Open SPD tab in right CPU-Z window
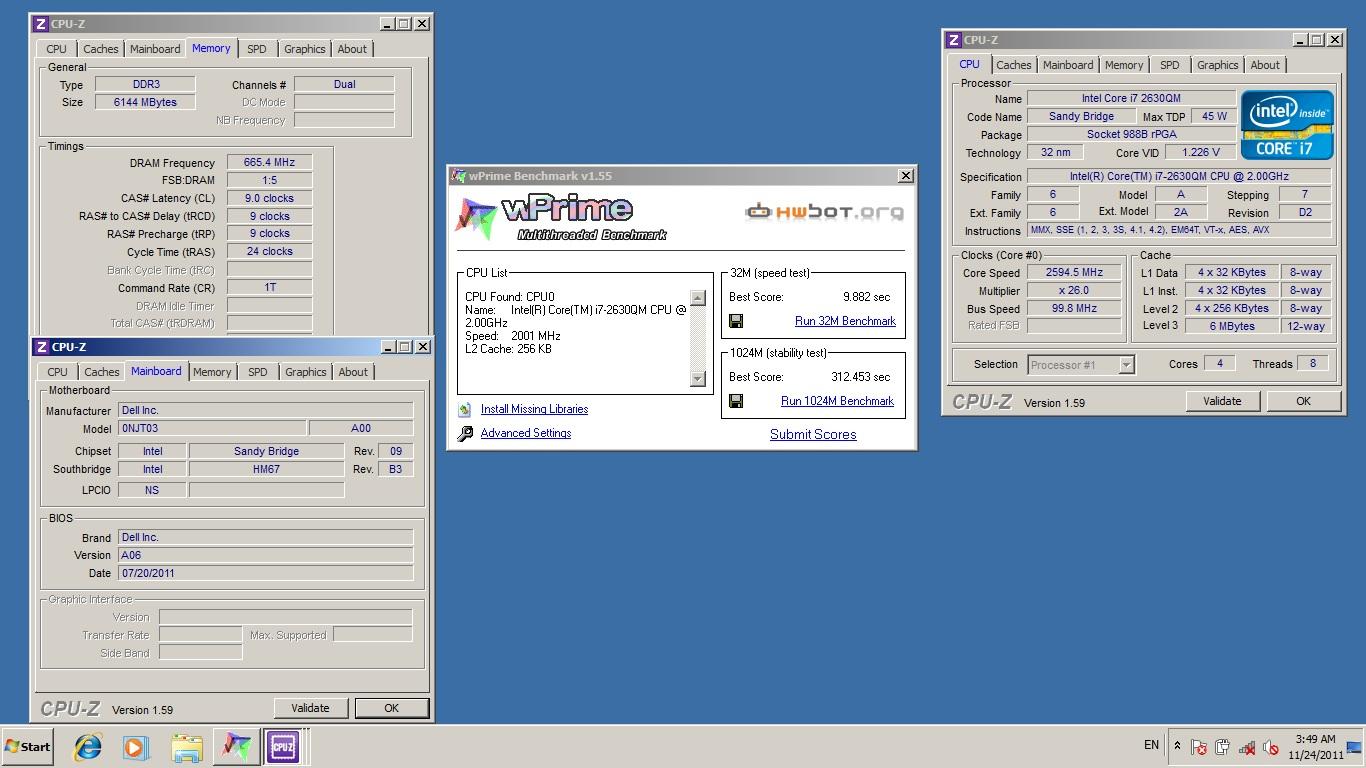1366x768 pixels. coord(1169,65)
